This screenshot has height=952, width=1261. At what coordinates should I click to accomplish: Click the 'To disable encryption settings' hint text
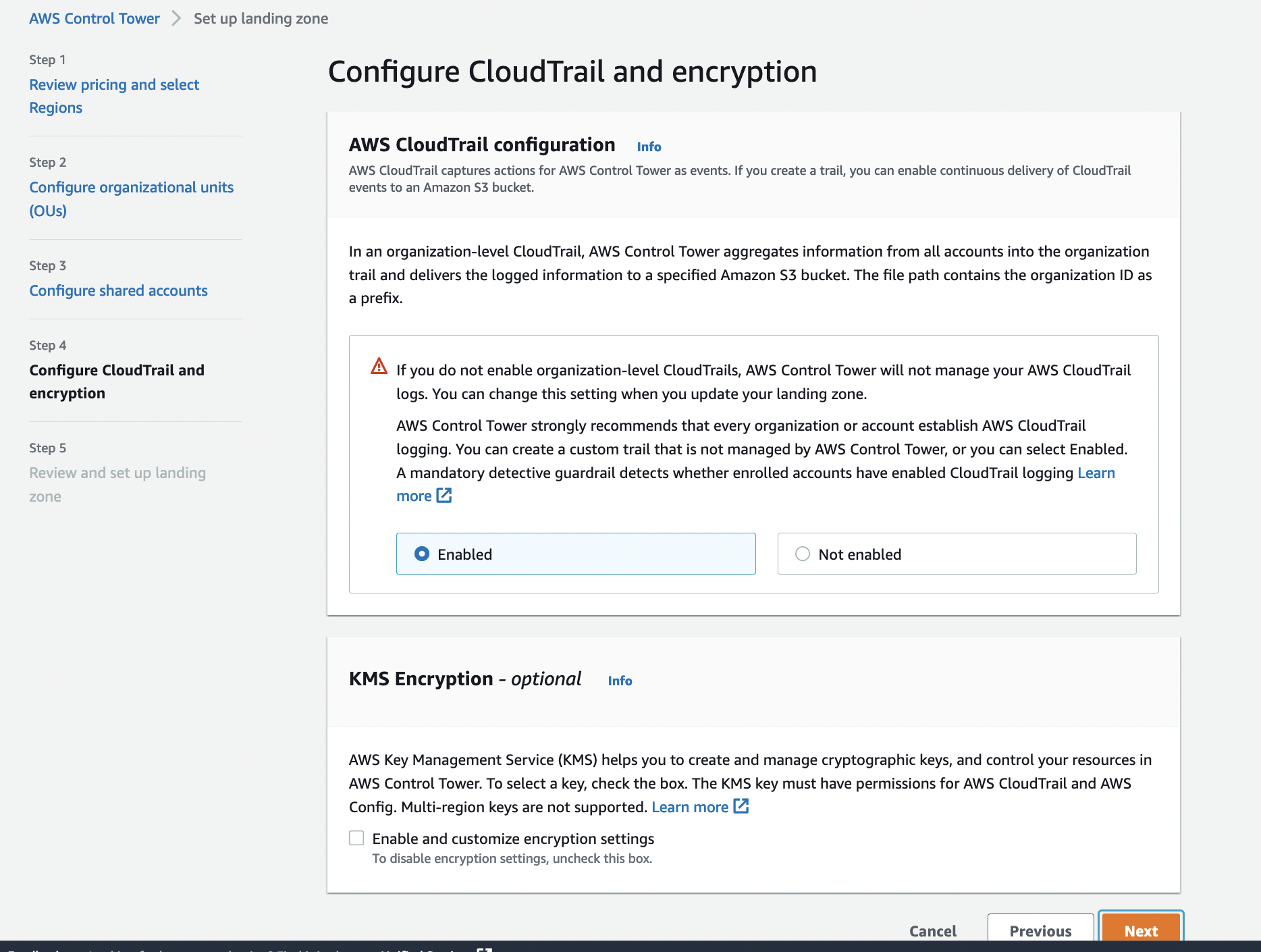pos(512,858)
